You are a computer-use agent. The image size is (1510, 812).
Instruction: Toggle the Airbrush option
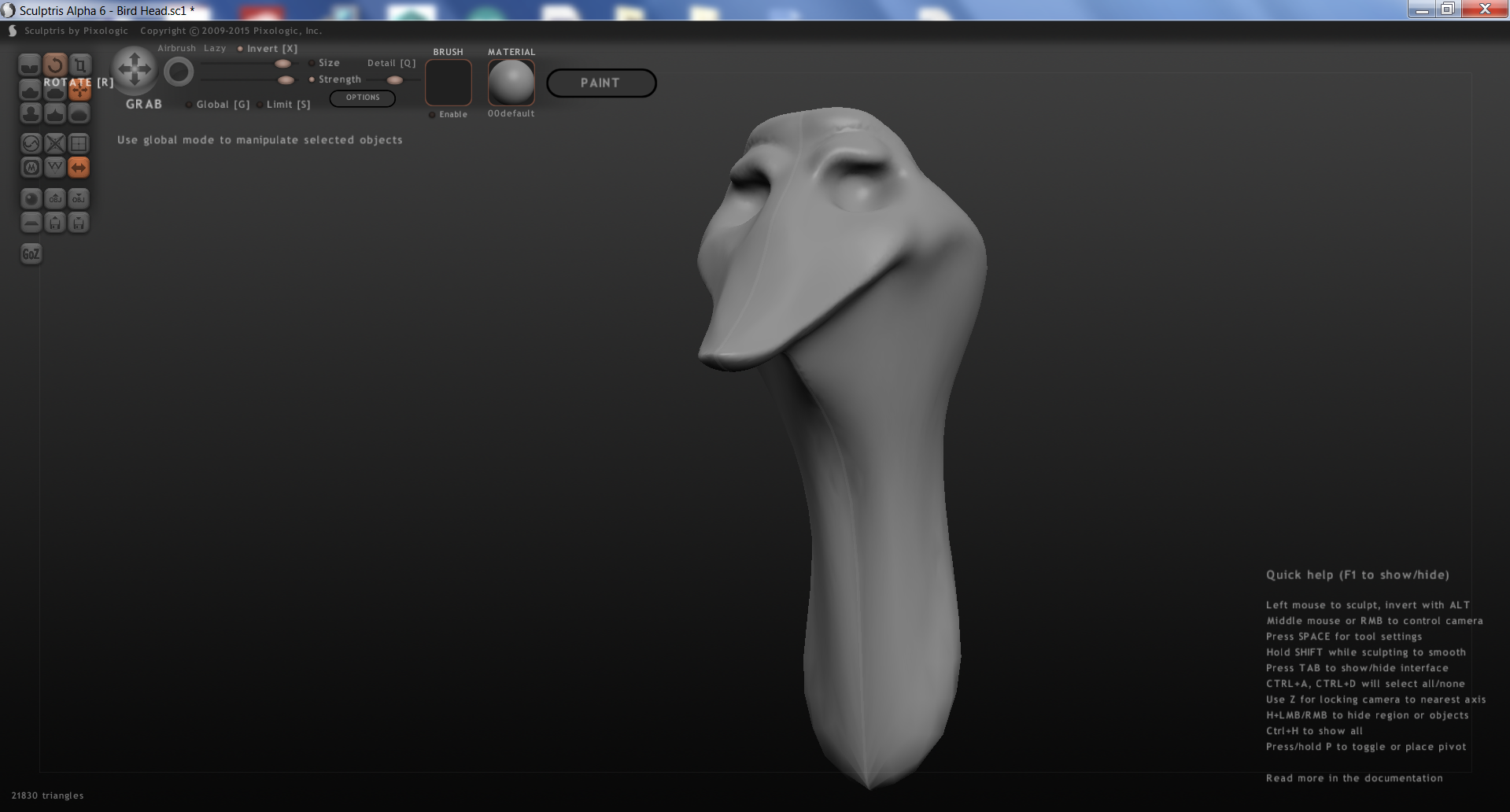click(x=176, y=49)
